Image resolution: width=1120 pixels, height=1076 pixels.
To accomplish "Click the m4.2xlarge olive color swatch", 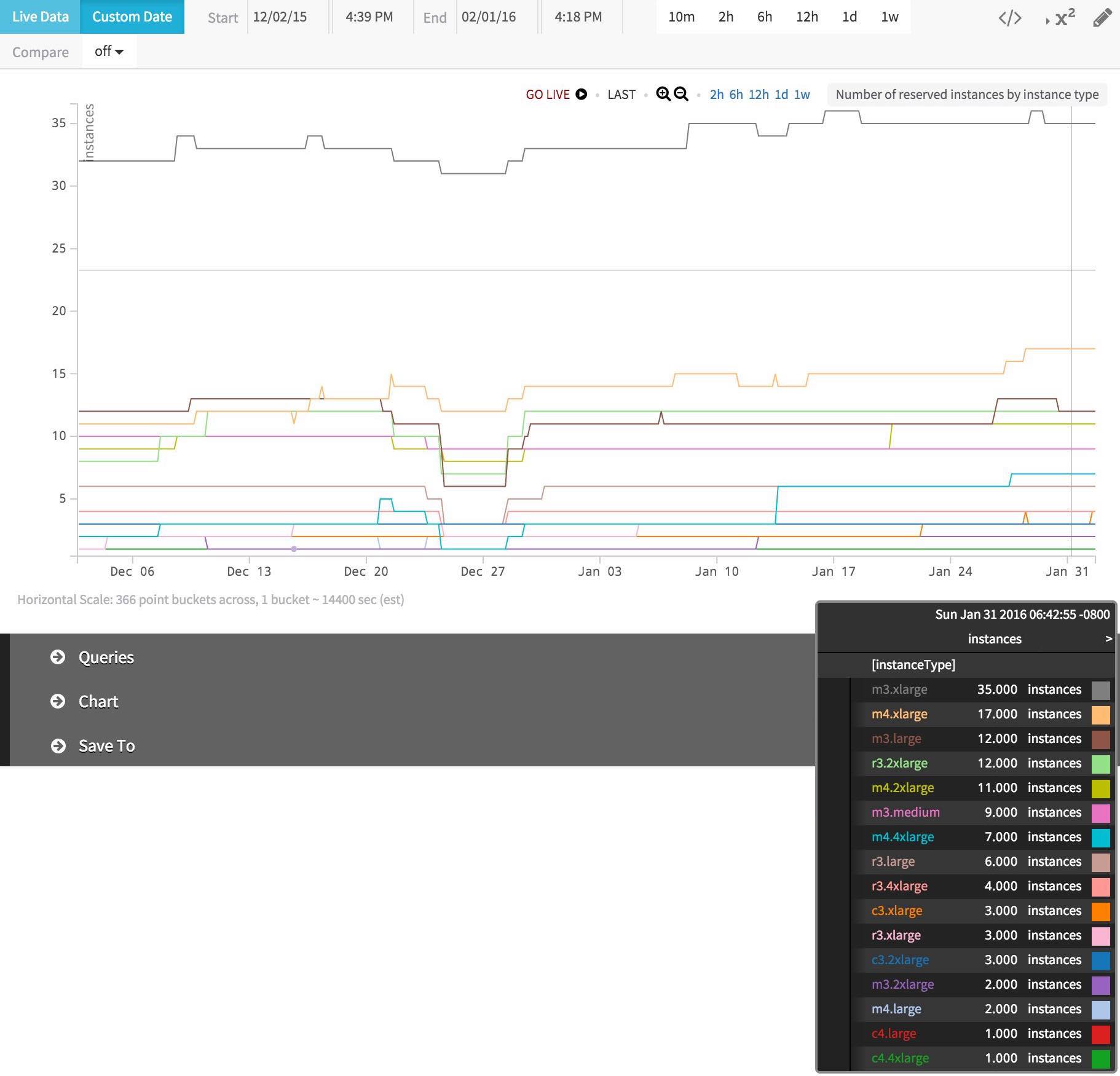I will (1101, 788).
